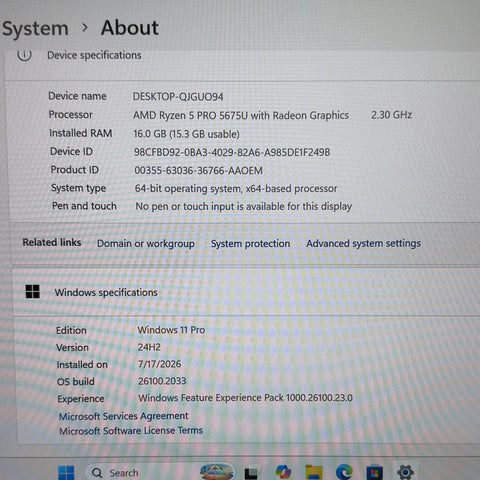Click the Device ID value 98CFBD92-0BA3-4029
The image size is (480, 480).
pyautogui.click(x=232, y=152)
